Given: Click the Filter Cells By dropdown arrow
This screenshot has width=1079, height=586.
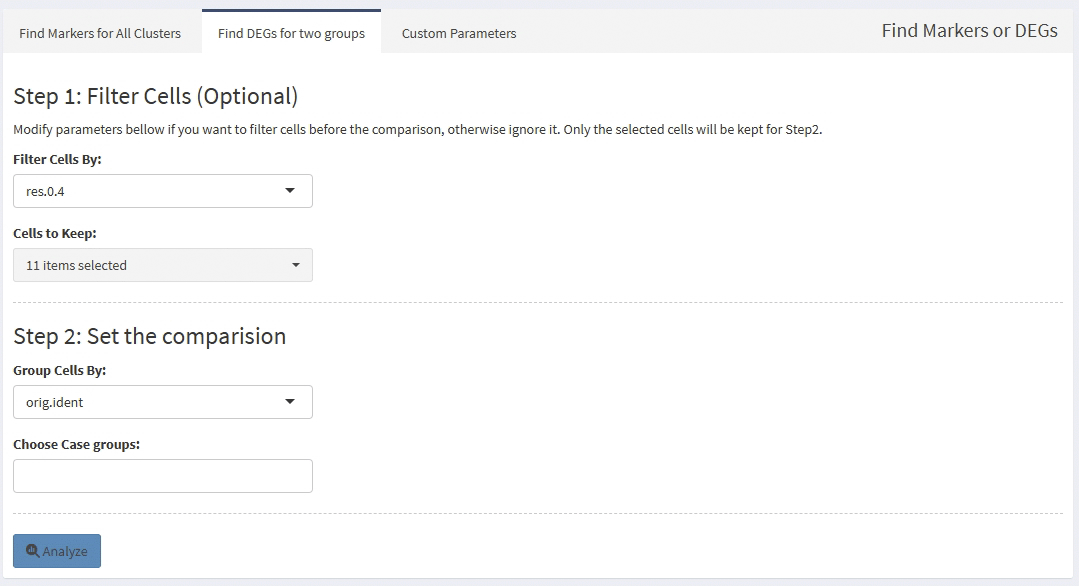Looking at the screenshot, I should (x=290, y=191).
